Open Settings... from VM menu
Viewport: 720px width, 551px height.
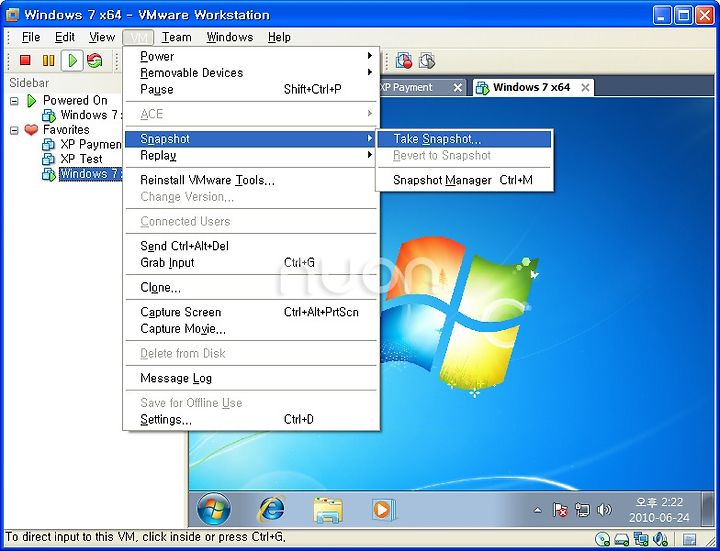click(251, 419)
